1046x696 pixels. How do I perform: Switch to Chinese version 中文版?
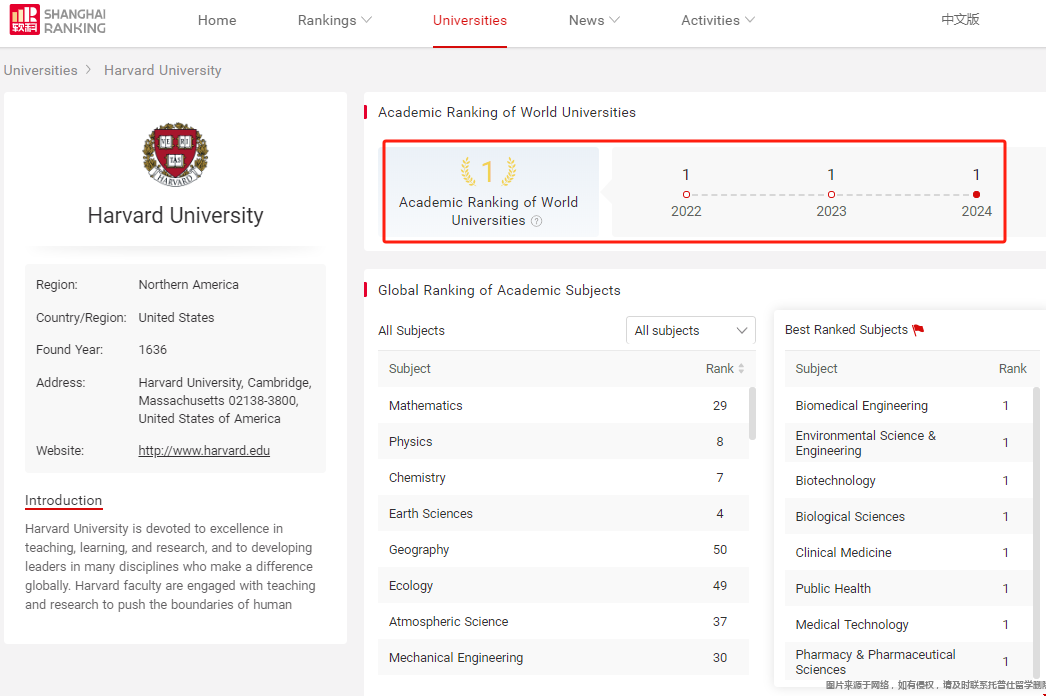(960, 19)
